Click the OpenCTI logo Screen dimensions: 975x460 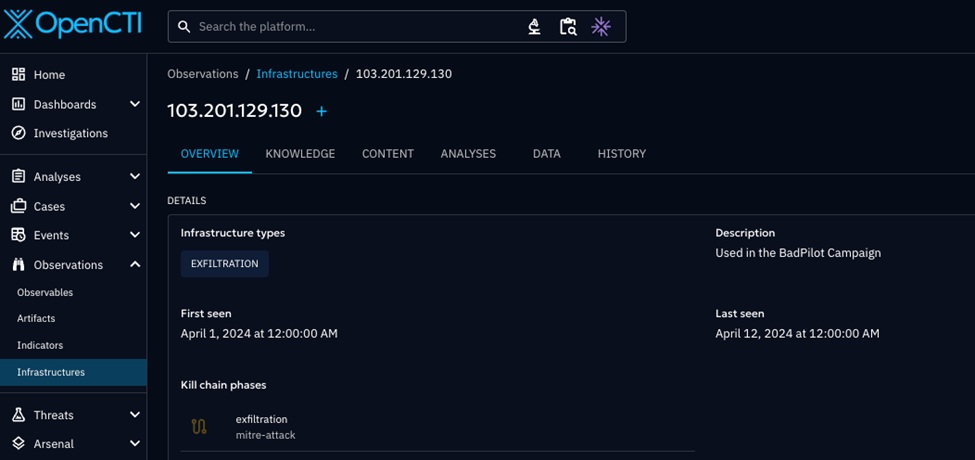72,25
